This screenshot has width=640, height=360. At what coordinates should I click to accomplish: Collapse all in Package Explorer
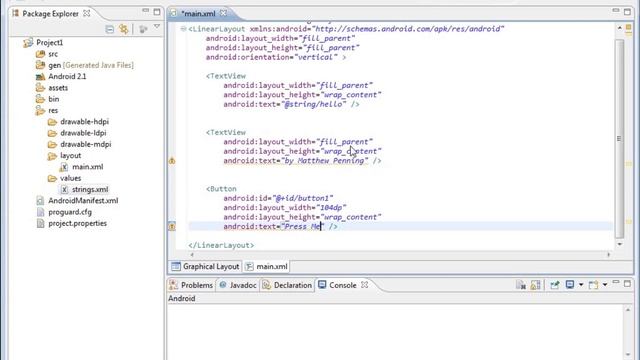109,29
